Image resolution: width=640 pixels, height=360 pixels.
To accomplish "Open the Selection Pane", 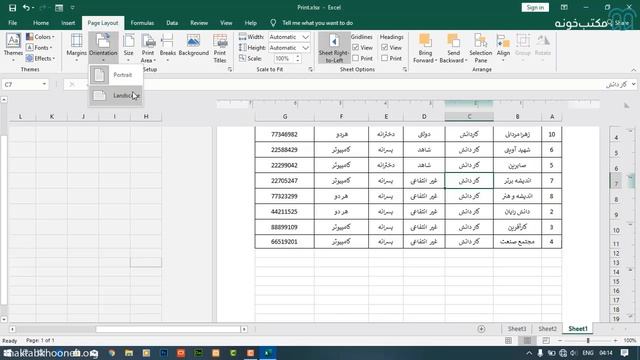I will [481, 48].
